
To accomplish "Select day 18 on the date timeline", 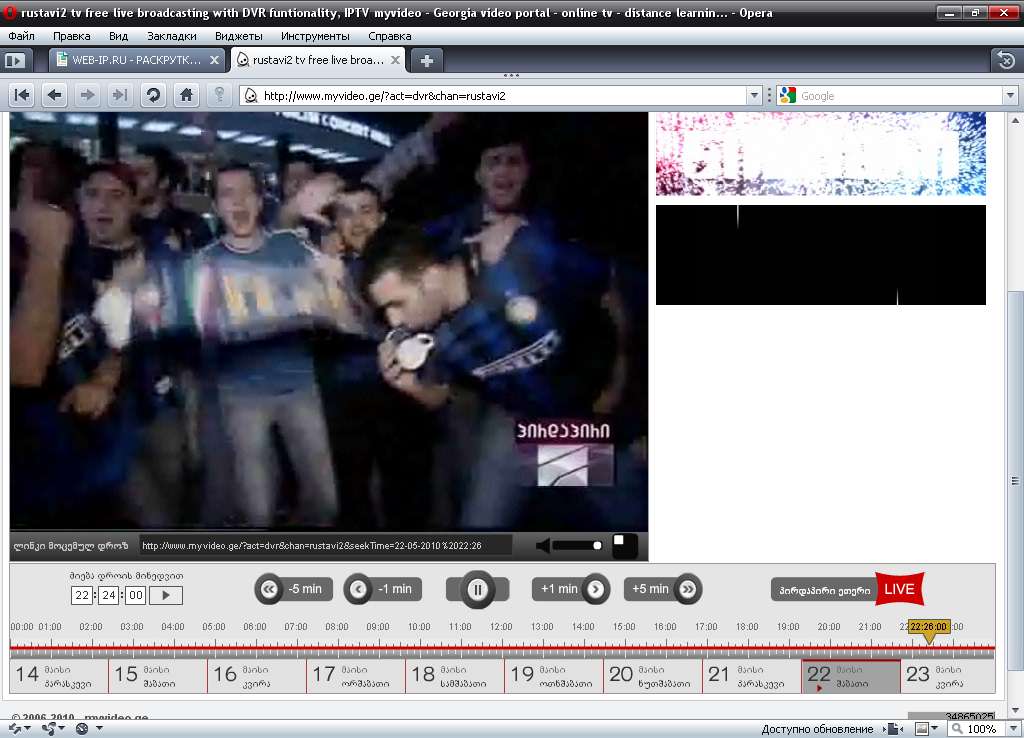I will pos(455,676).
